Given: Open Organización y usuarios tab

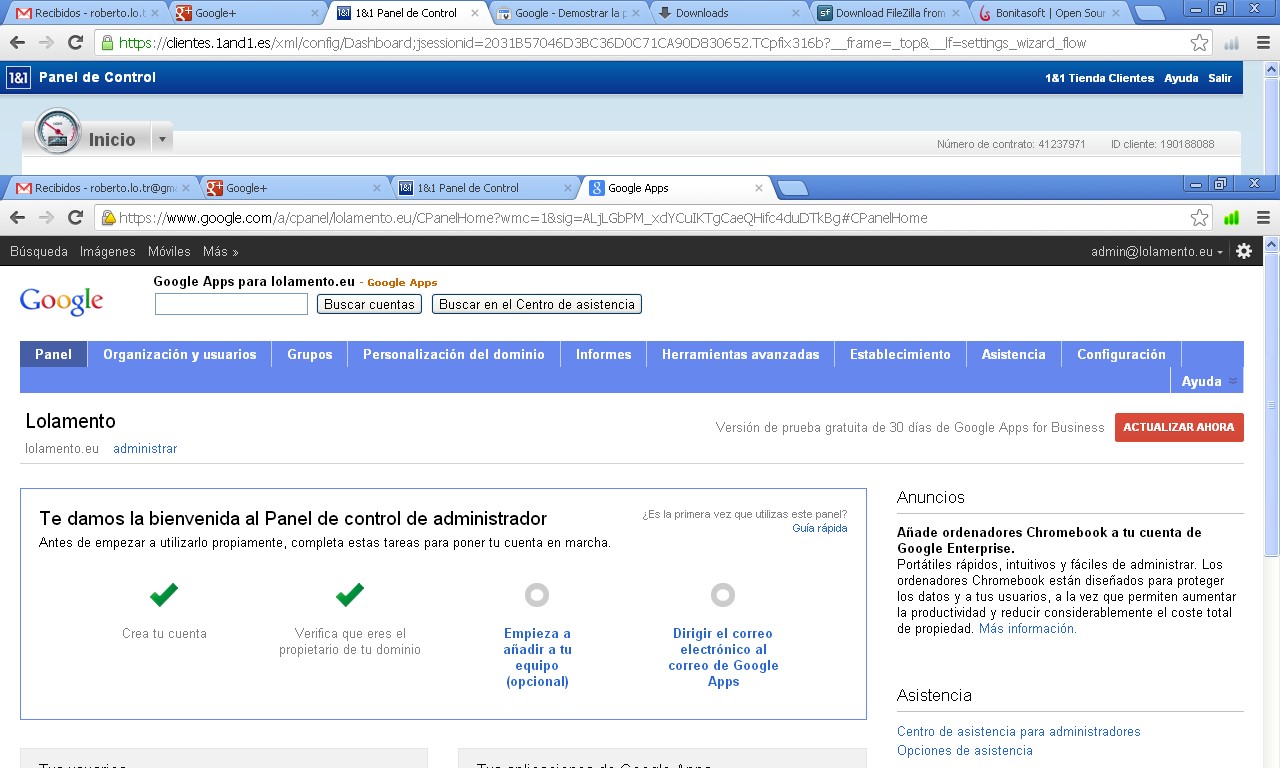Looking at the screenshot, I should click(x=180, y=354).
